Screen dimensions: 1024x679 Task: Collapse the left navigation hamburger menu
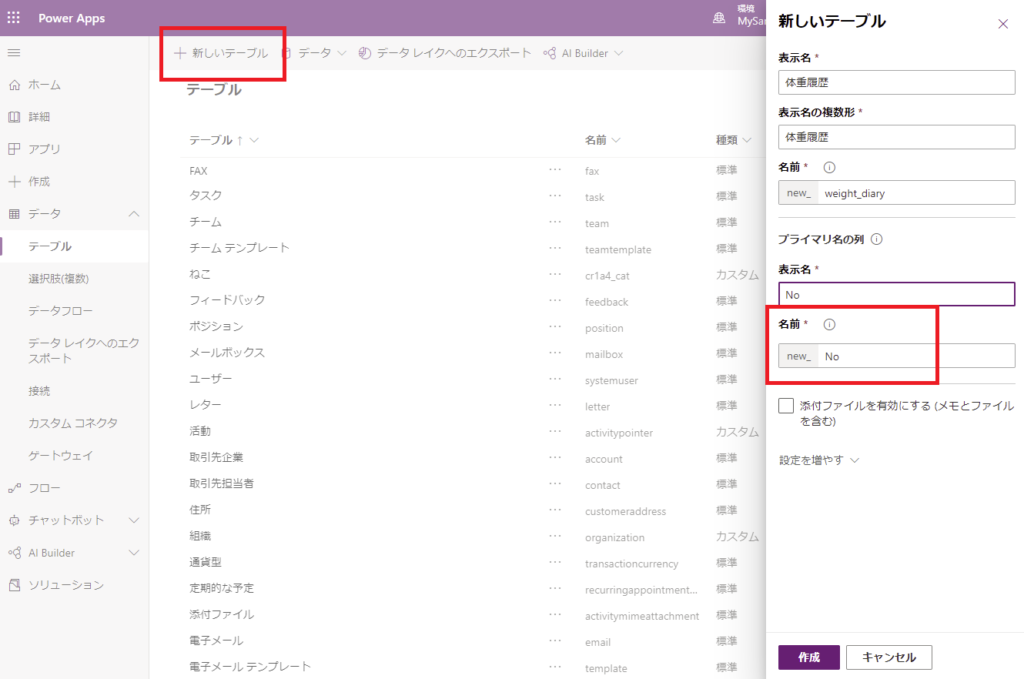(x=14, y=52)
